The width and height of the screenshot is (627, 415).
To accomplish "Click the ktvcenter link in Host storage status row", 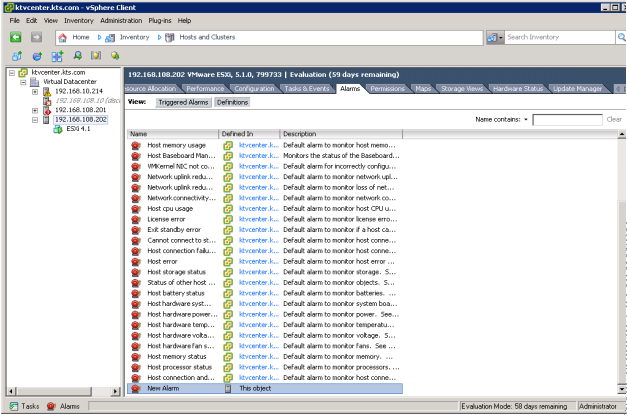I will 259,272.
